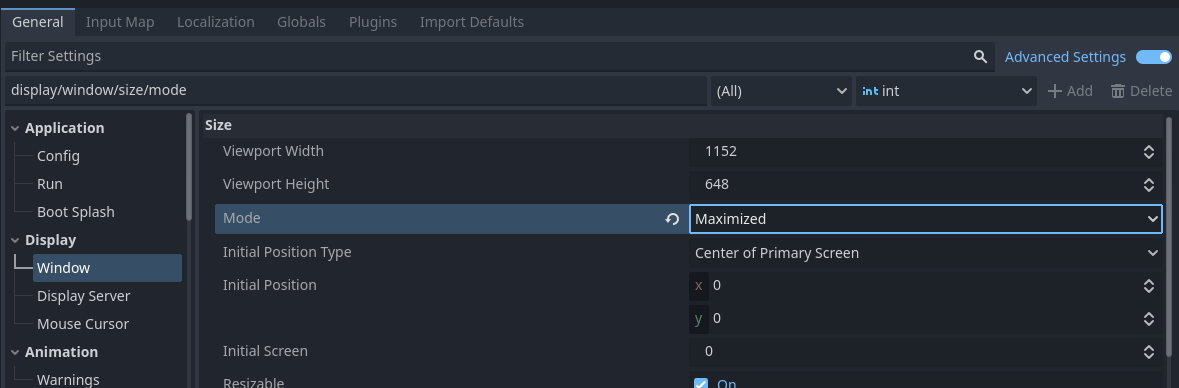This screenshot has height=388, width=1179.
Task: Select Display Server in the sidebar
Action: (83, 296)
